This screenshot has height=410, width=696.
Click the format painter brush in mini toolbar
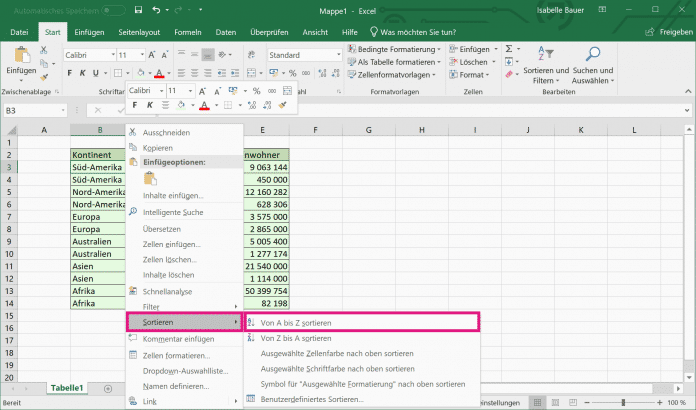[283, 104]
